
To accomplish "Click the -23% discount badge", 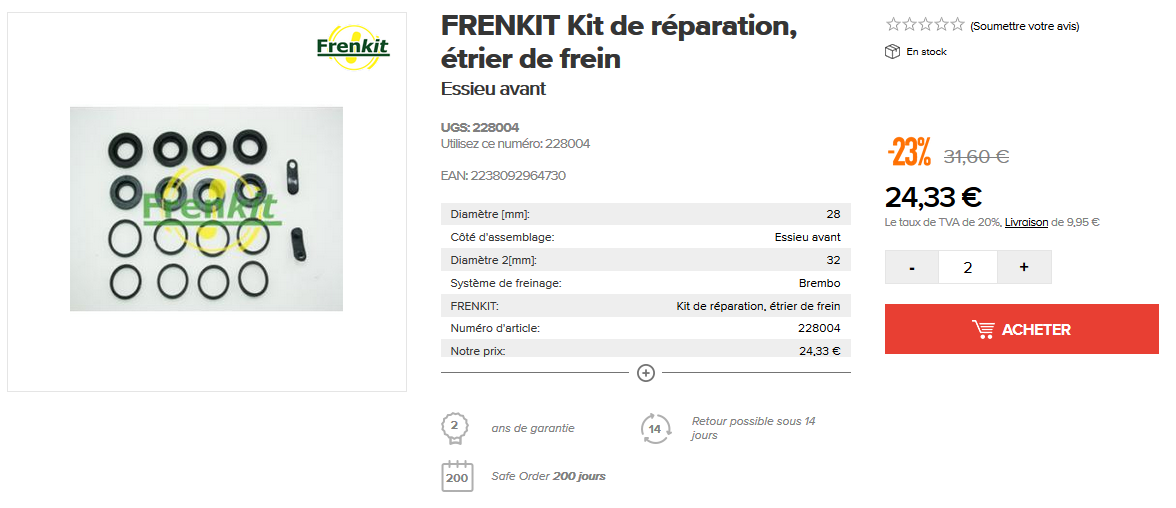I will coord(909,154).
